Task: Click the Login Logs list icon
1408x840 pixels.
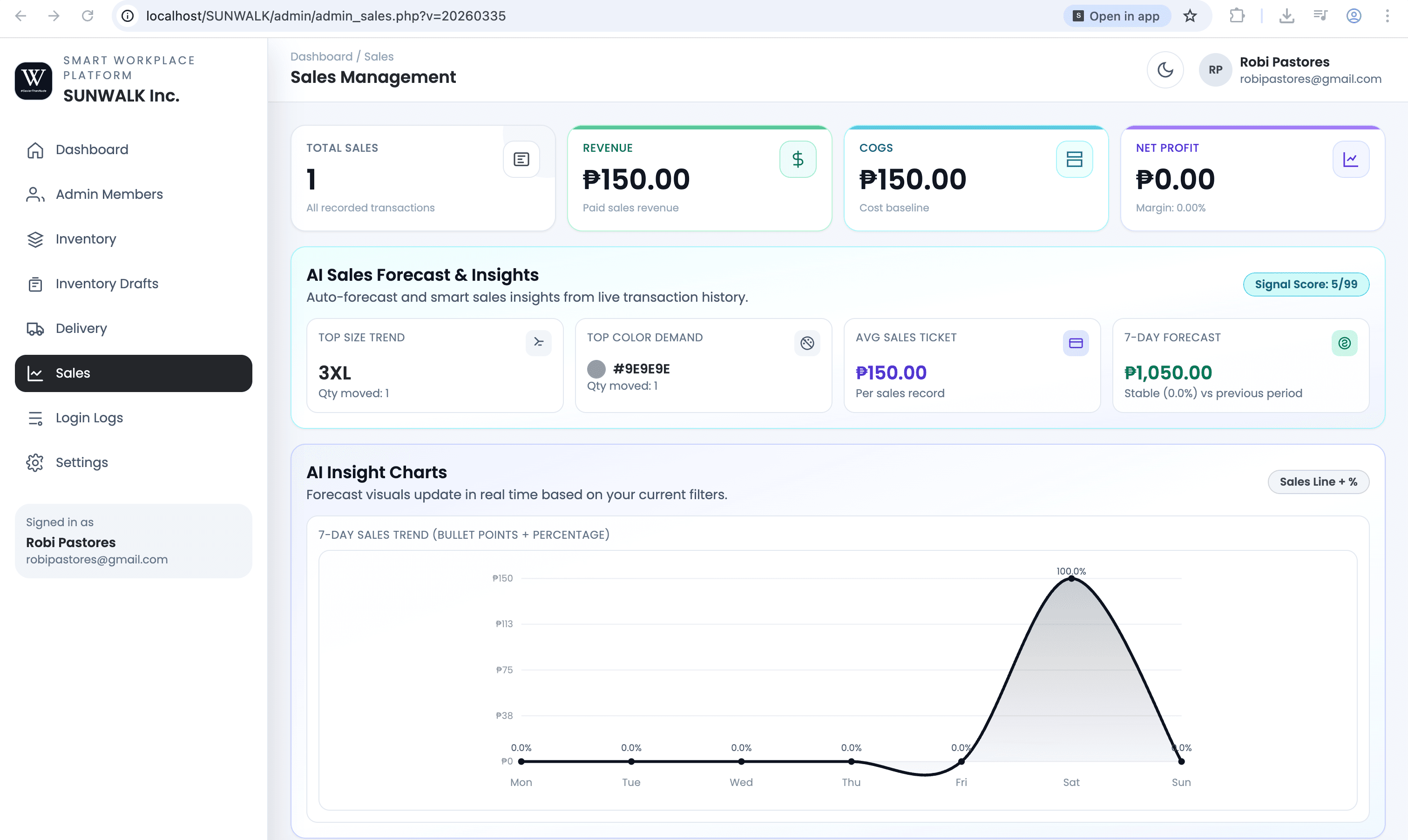Action: (35, 418)
